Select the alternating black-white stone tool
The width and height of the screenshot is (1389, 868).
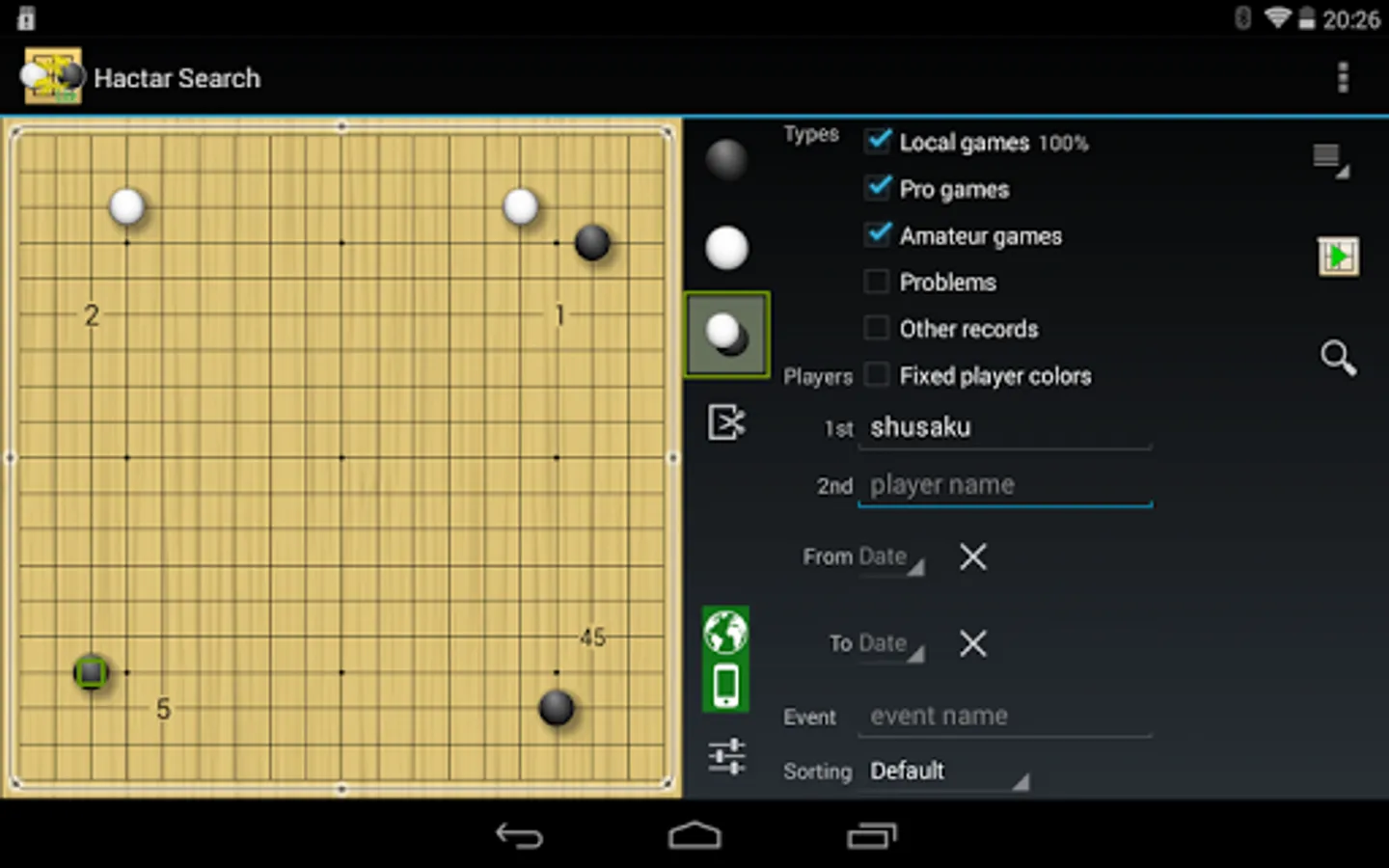[726, 335]
